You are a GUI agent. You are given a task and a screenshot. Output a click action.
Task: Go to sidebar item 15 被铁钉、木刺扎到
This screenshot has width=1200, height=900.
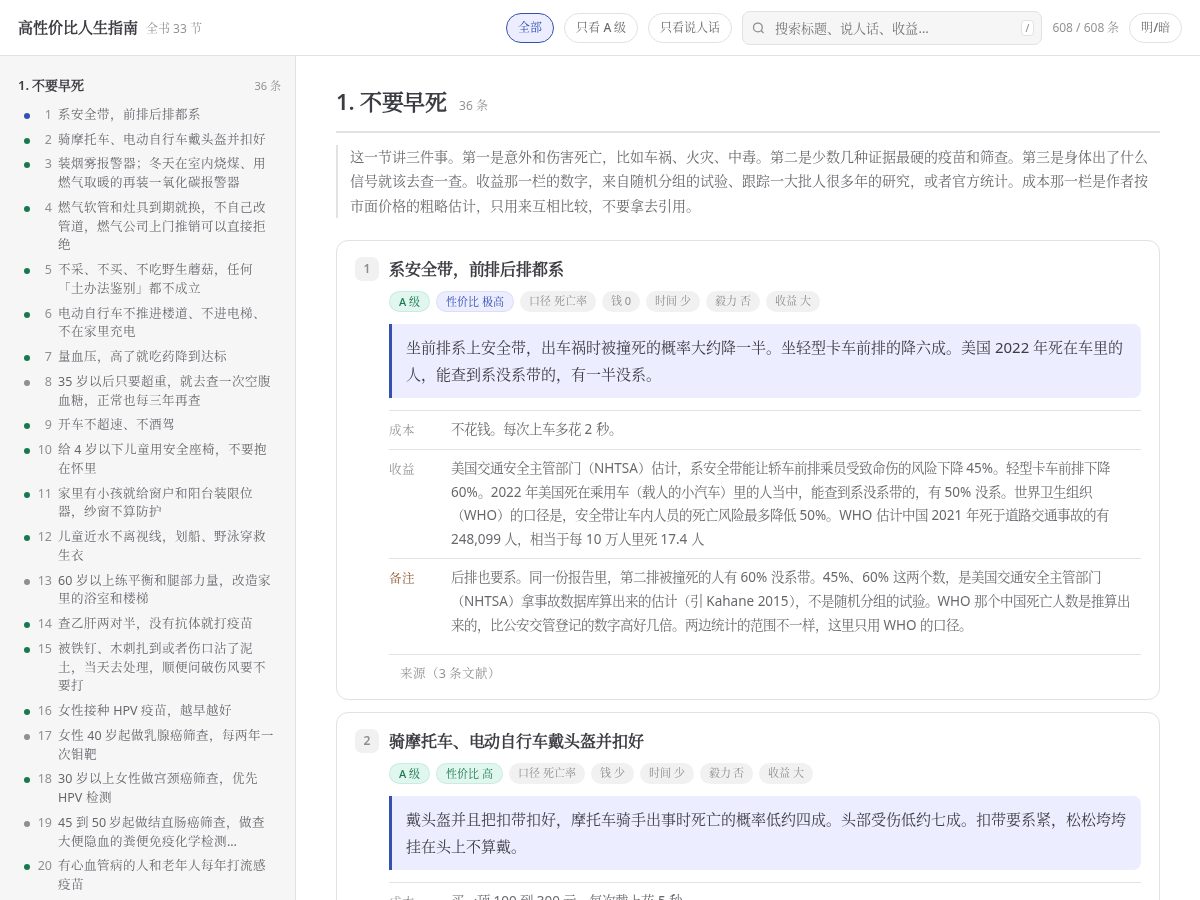(147, 666)
